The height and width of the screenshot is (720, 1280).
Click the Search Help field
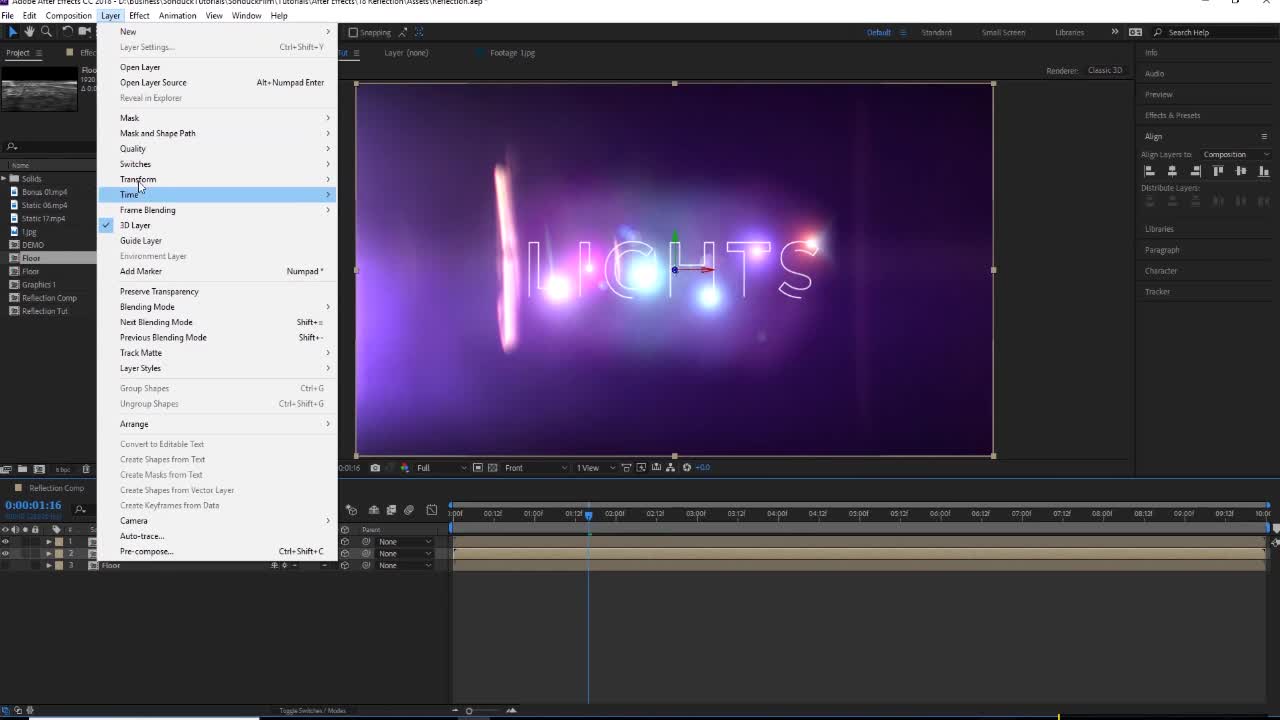tap(1215, 32)
